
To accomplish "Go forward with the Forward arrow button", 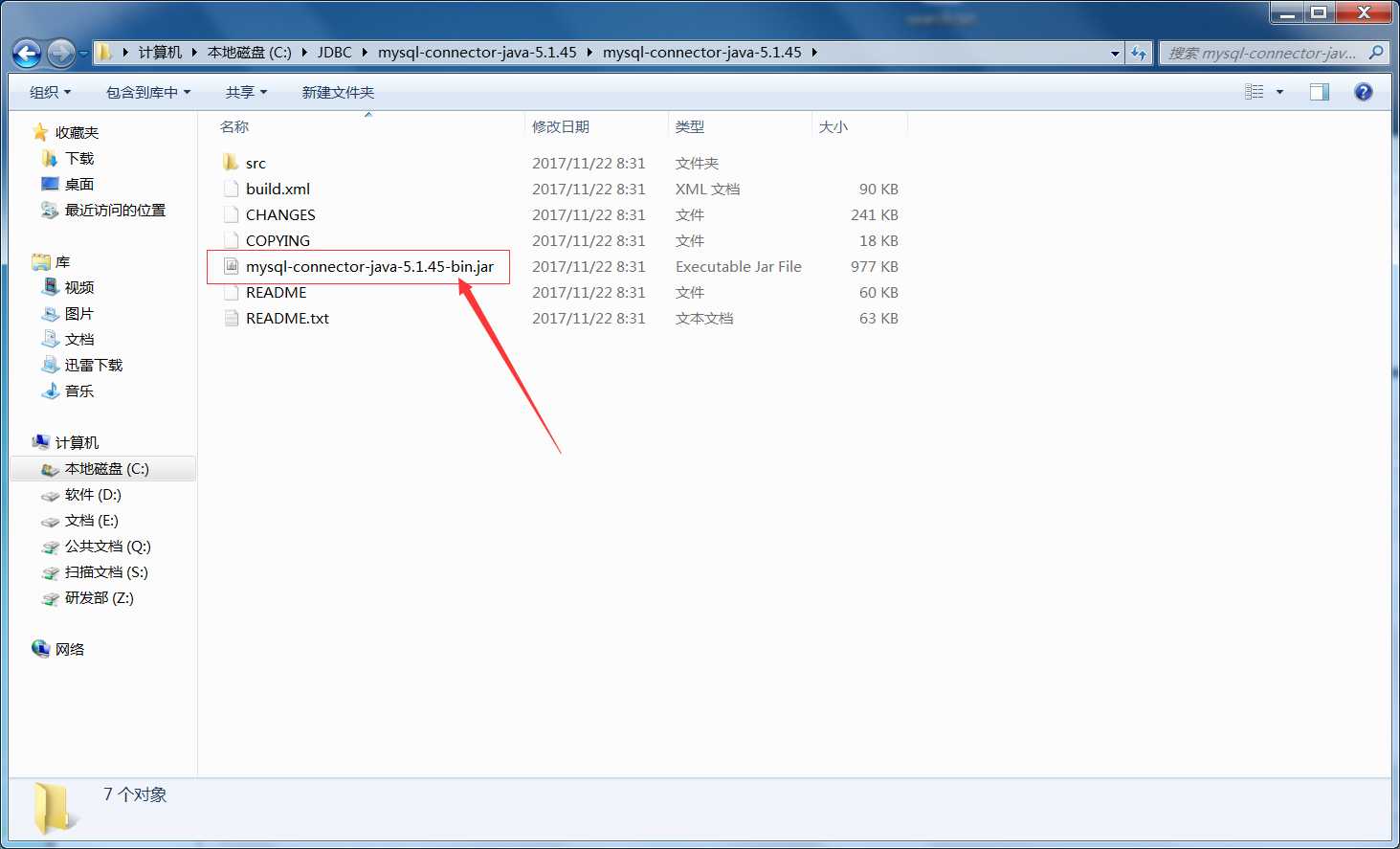I will click(60, 53).
